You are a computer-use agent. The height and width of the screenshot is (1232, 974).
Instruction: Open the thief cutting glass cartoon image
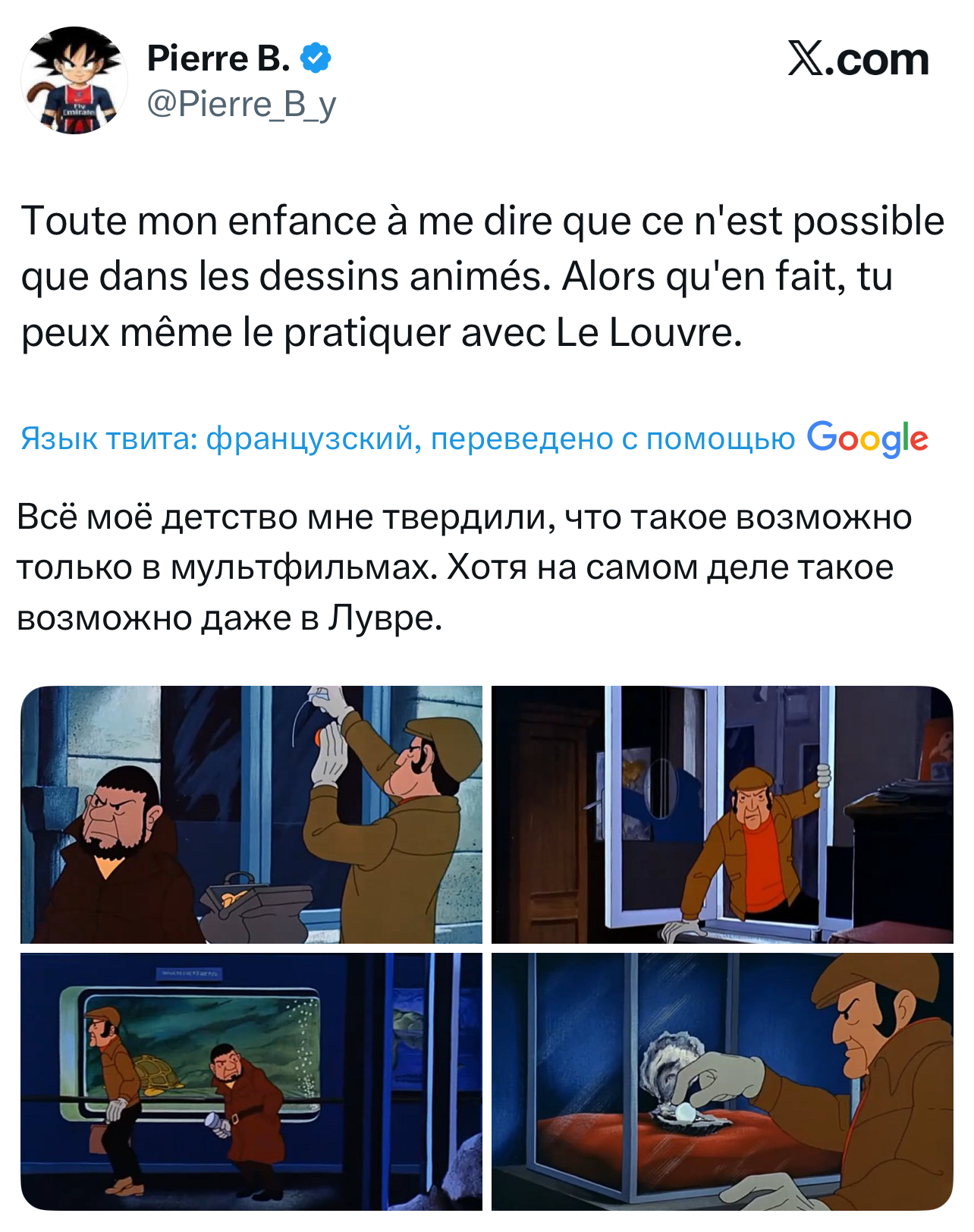(251, 814)
